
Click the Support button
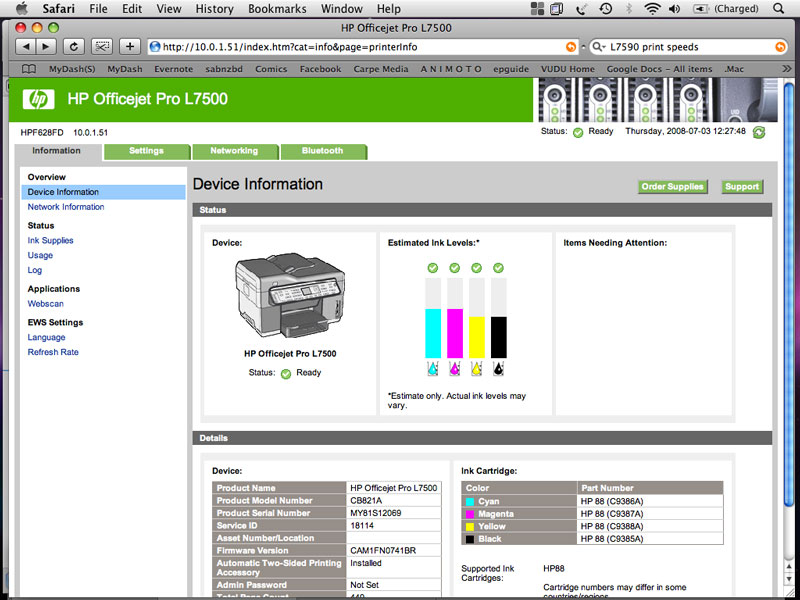pyautogui.click(x=742, y=187)
